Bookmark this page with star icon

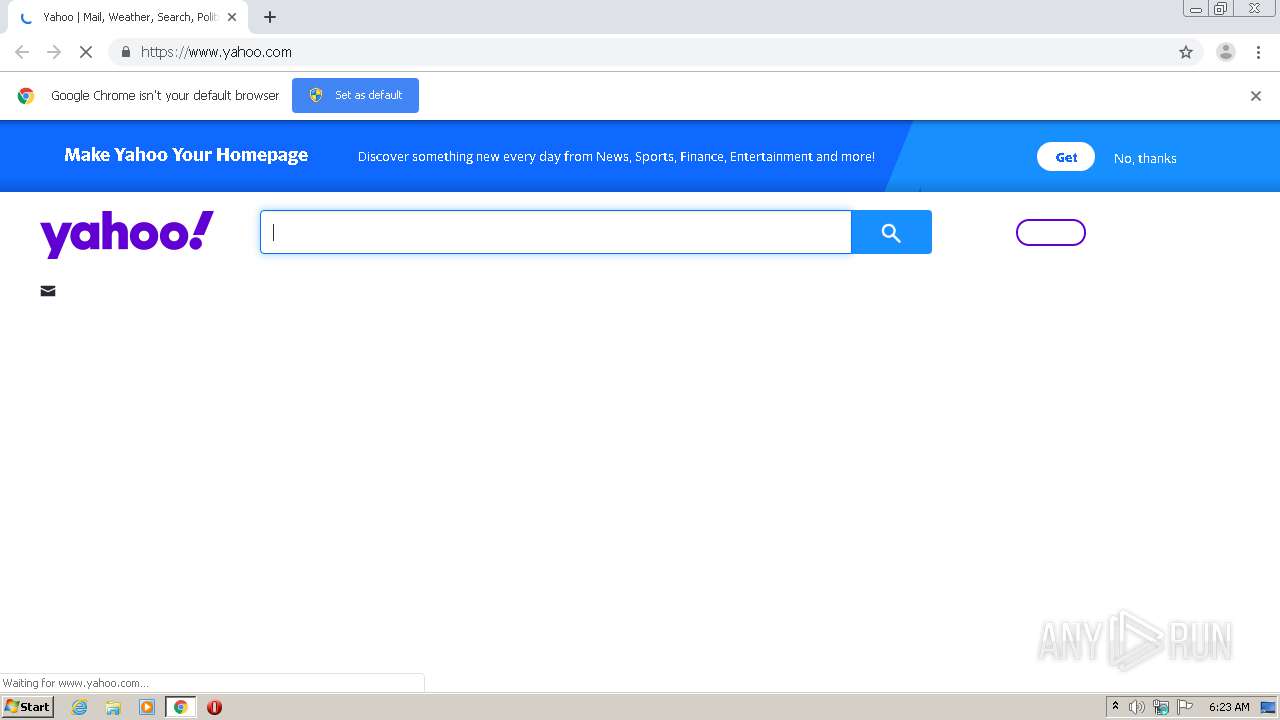coord(1186,52)
